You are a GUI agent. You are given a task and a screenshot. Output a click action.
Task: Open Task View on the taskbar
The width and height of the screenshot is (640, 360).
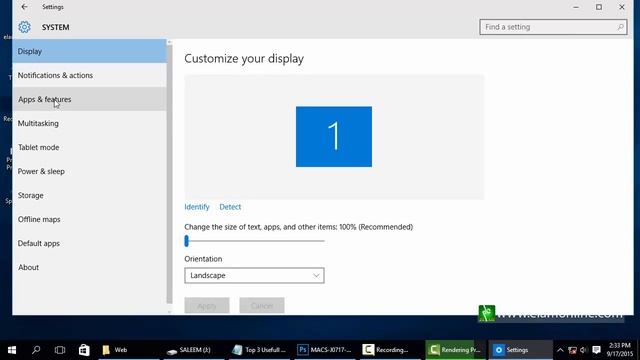coord(60,350)
